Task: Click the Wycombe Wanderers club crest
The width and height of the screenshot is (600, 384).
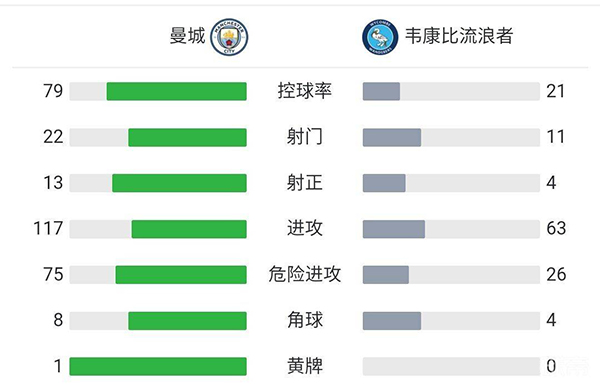Action: pos(380,37)
